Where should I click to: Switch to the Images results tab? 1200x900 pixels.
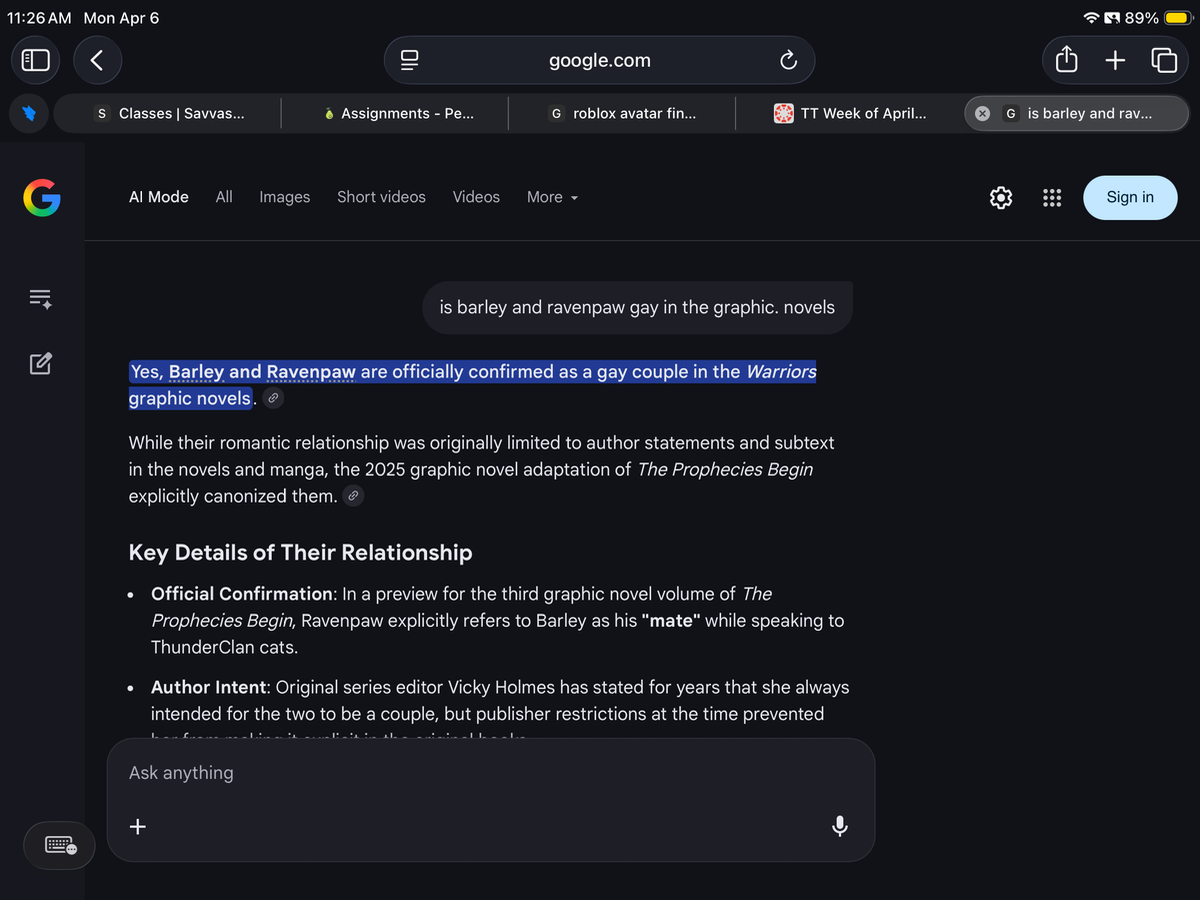tap(284, 198)
